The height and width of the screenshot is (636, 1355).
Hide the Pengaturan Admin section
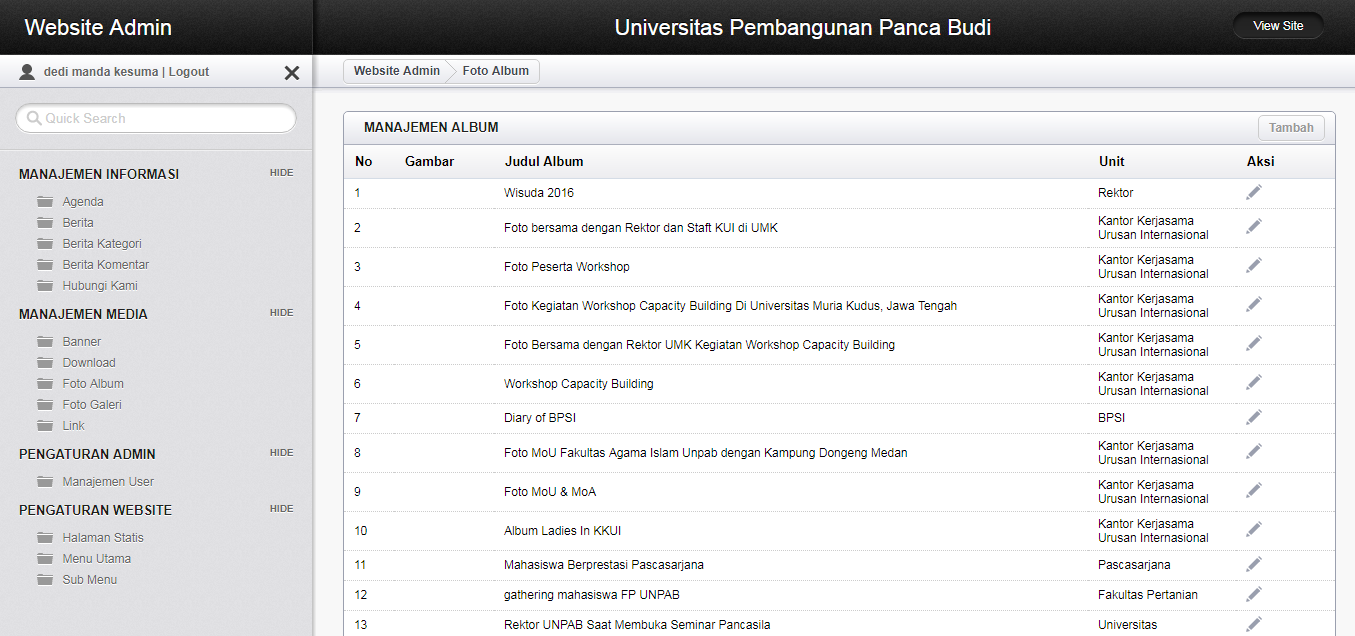[x=281, y=453]
